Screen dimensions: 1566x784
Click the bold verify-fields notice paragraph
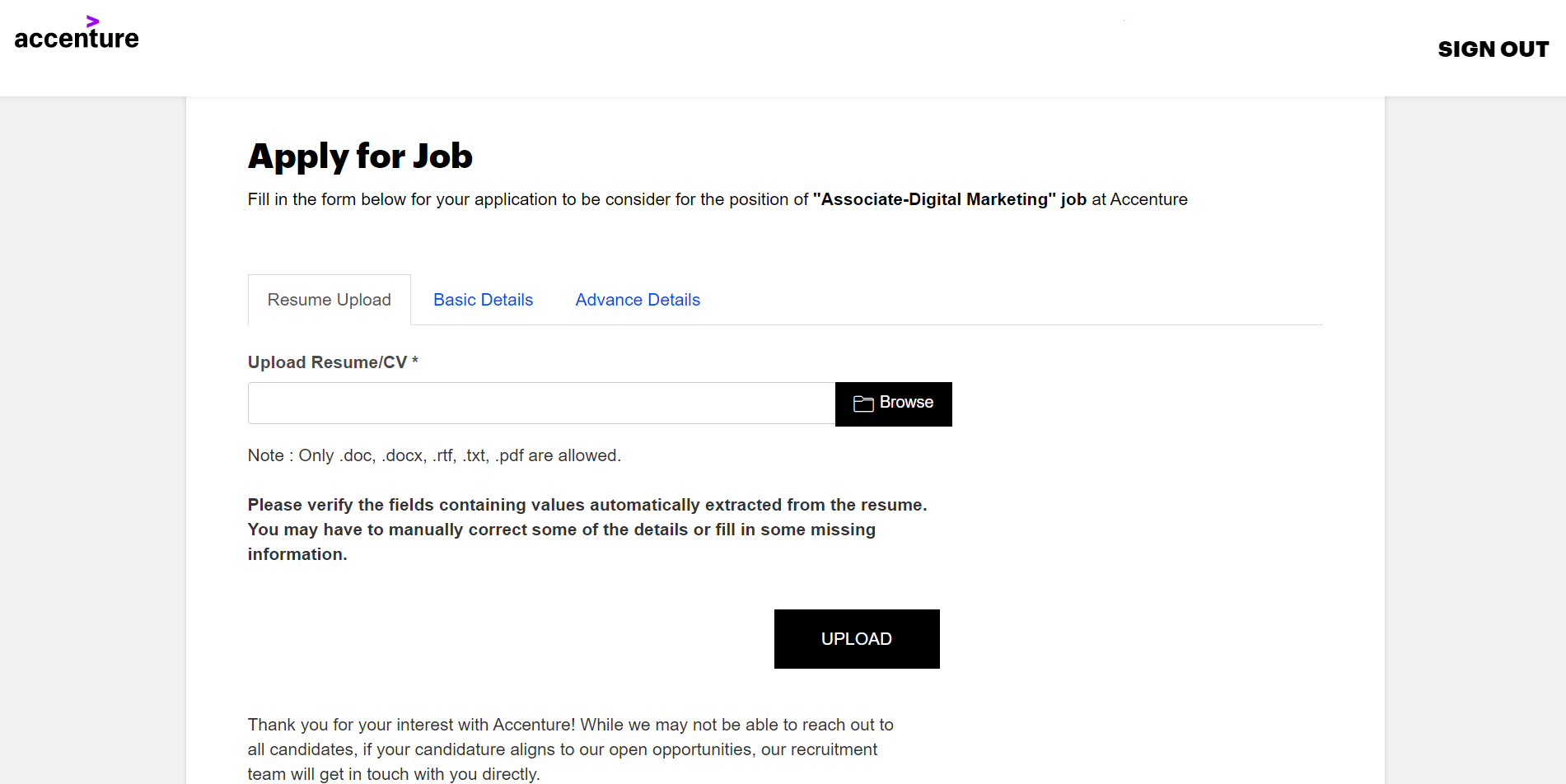click(587, 530)
